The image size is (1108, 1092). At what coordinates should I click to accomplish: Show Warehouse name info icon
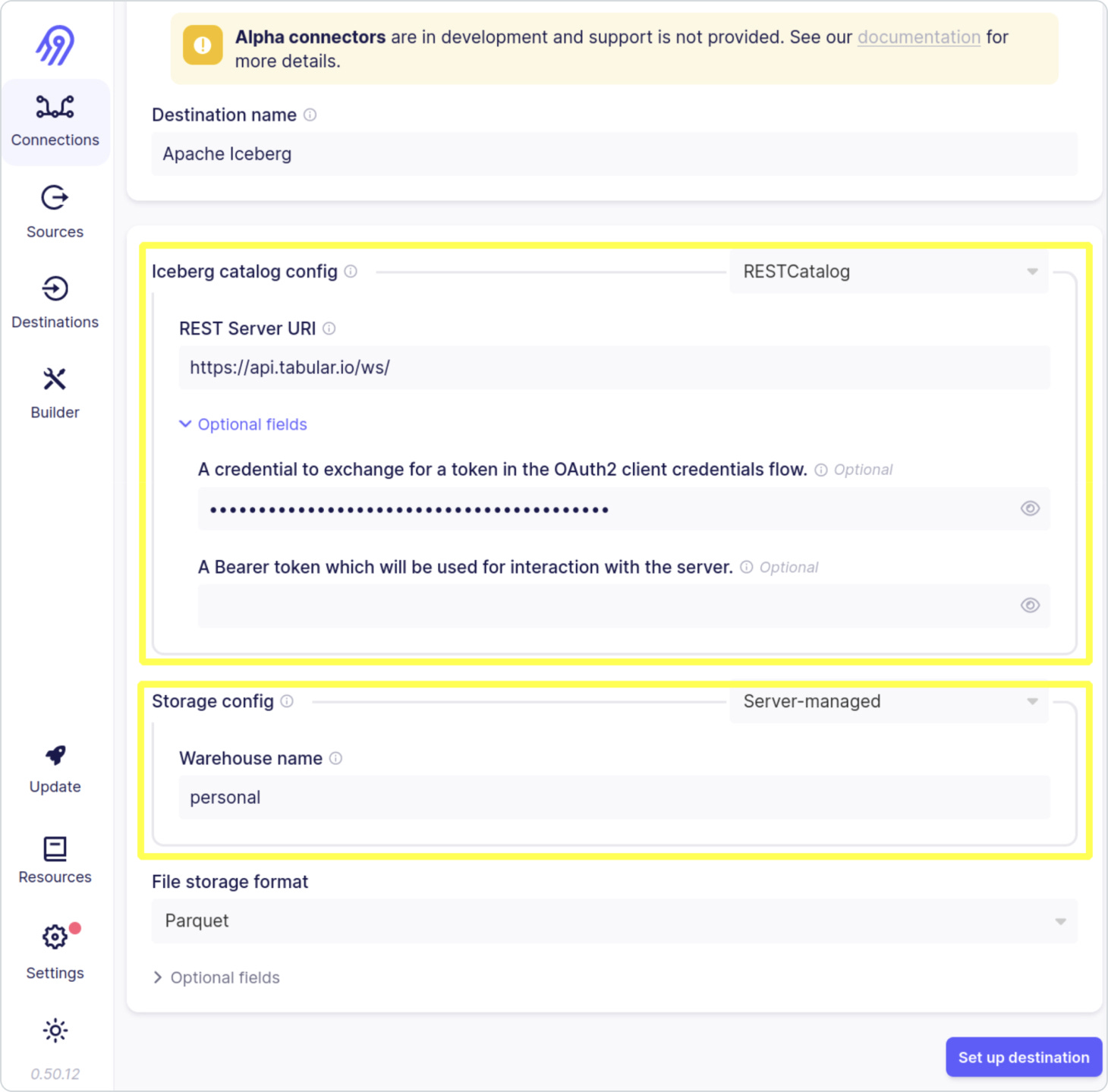click(x=335, y=758)
